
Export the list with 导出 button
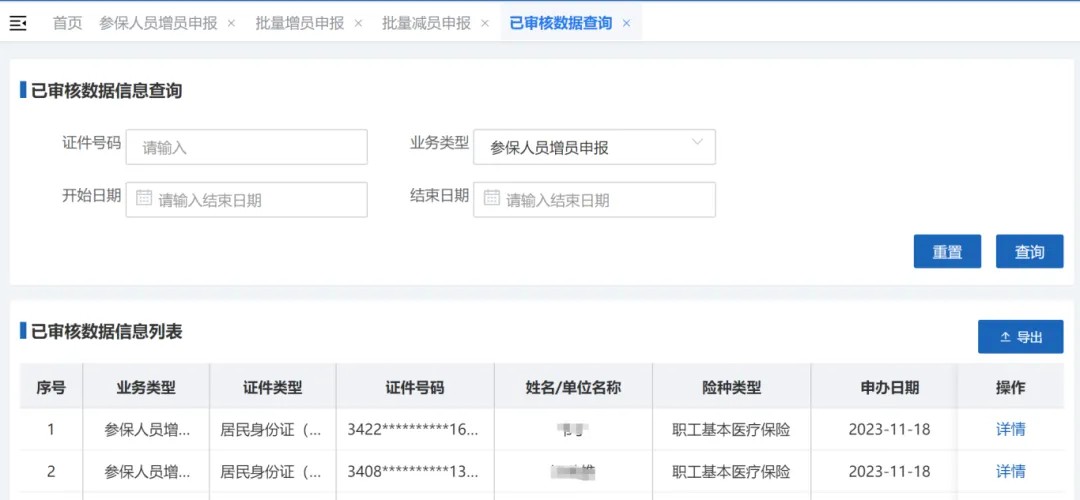click(x=1020, y=337)
